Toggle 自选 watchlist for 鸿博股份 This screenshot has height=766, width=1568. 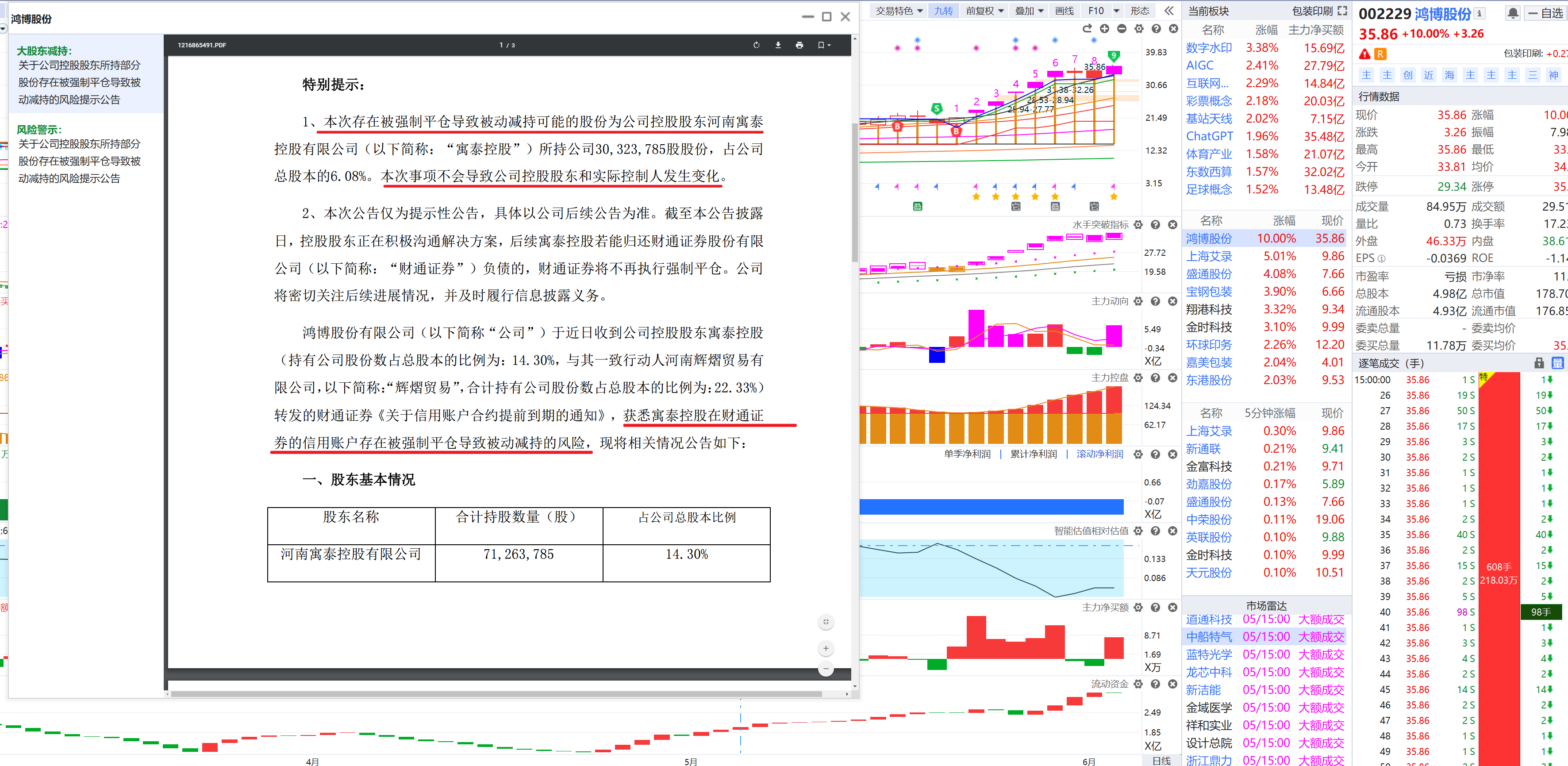[x=1545, y=13]
